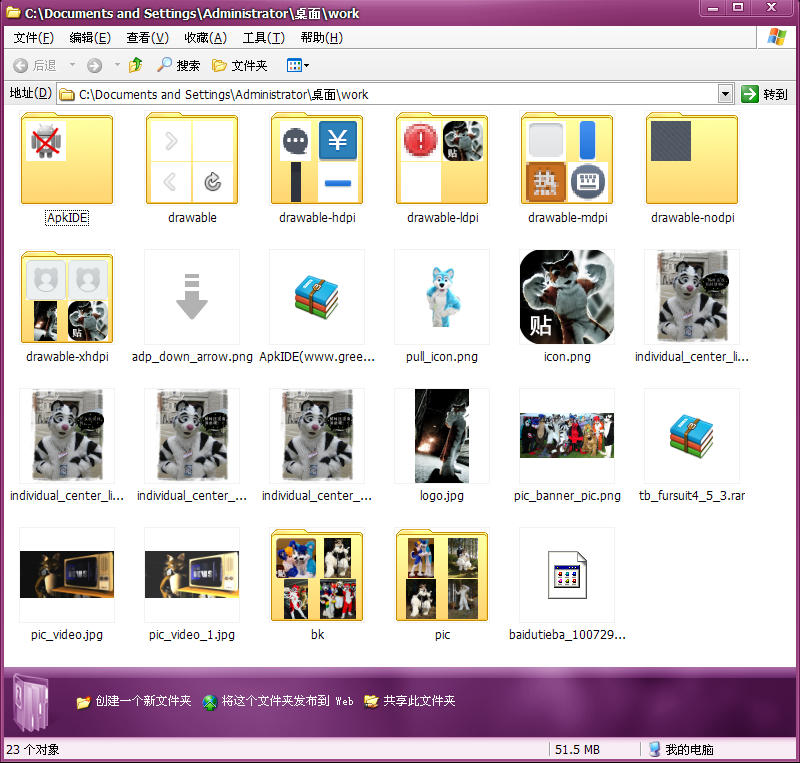The height and width of the screenshot is (763, 800).
Task: Click inside the address path field
Action: 400,94
